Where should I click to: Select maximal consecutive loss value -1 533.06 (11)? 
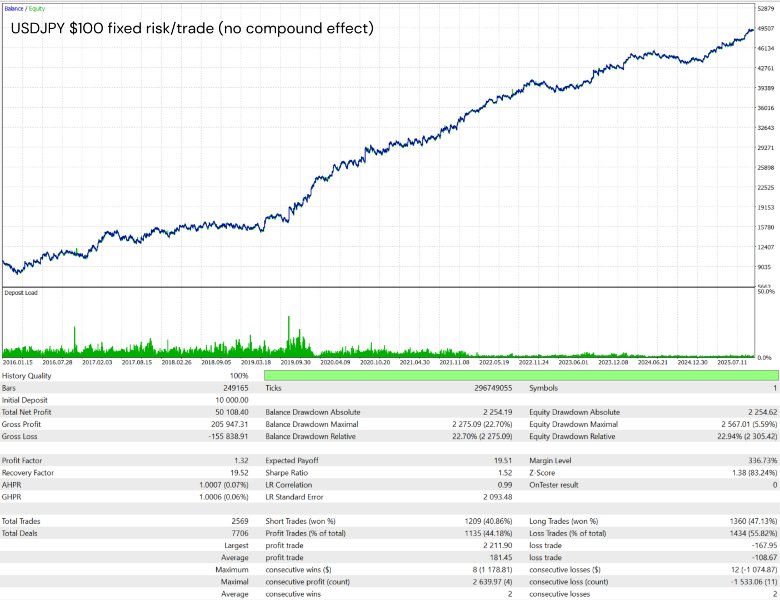753,582
